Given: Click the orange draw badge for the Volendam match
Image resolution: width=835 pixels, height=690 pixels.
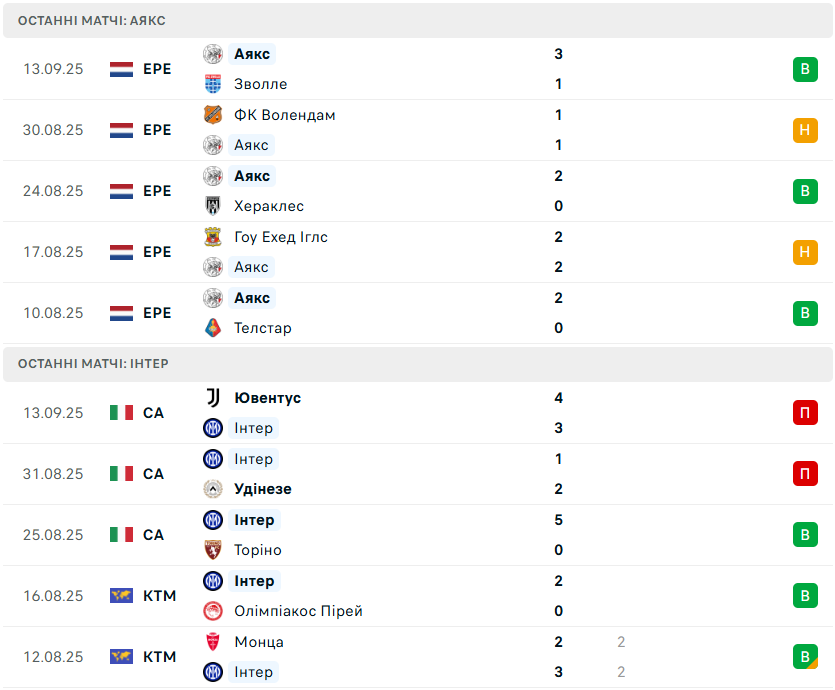Looking at the screenshot, I should point(805,130).
